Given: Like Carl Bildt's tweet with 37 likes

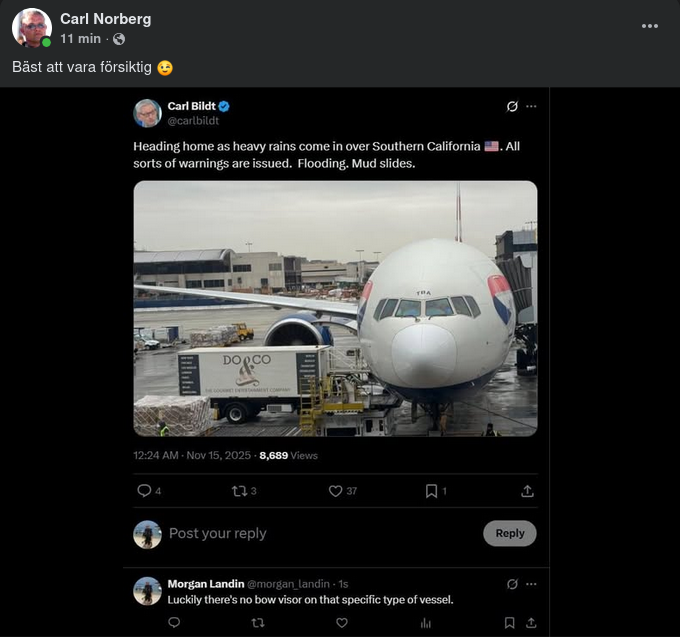Looking at the screenshot, I should click(336, 491).
